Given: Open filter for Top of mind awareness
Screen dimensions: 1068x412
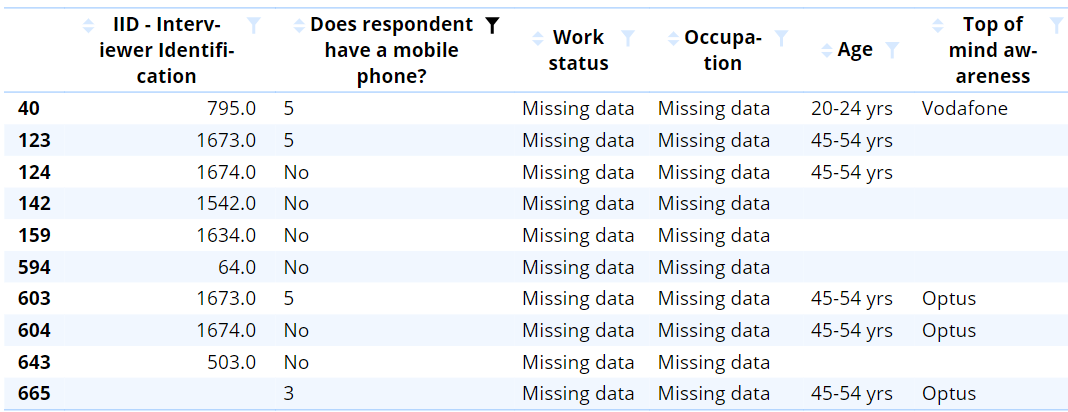Looking at the screenshot, I should (1056, 26).
